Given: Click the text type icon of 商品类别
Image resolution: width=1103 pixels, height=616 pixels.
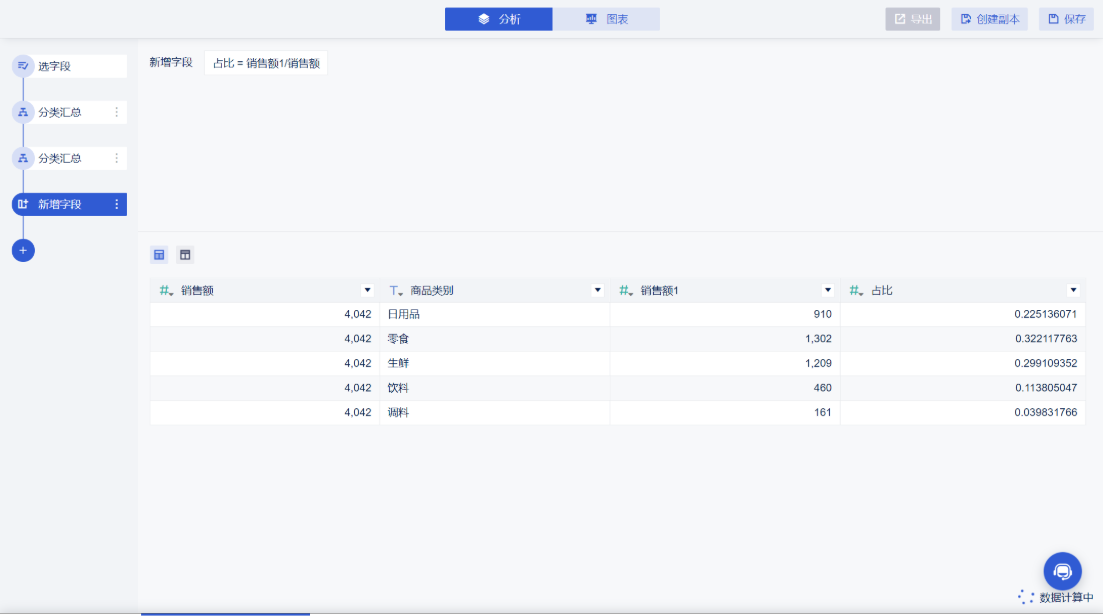Looking at the screenshot, I should [x=396, y=290].
